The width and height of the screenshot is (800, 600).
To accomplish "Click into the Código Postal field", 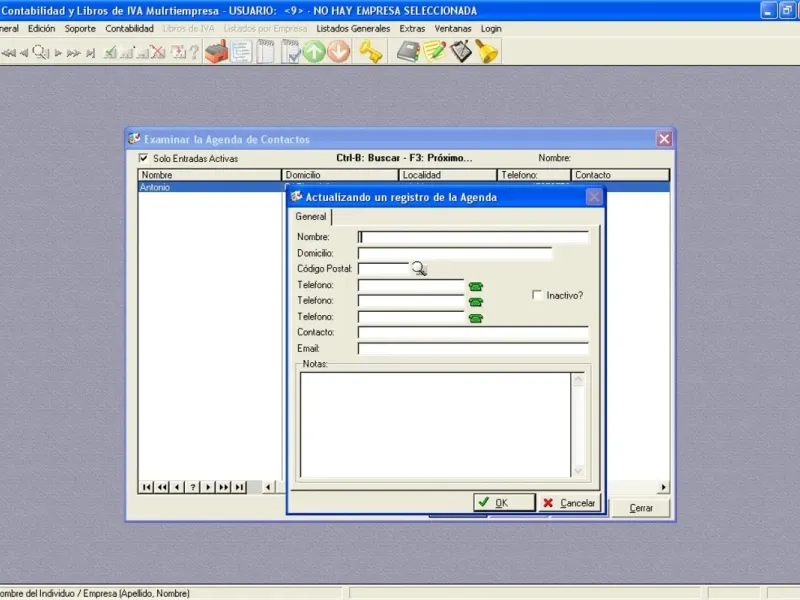I will pos(384,269).
